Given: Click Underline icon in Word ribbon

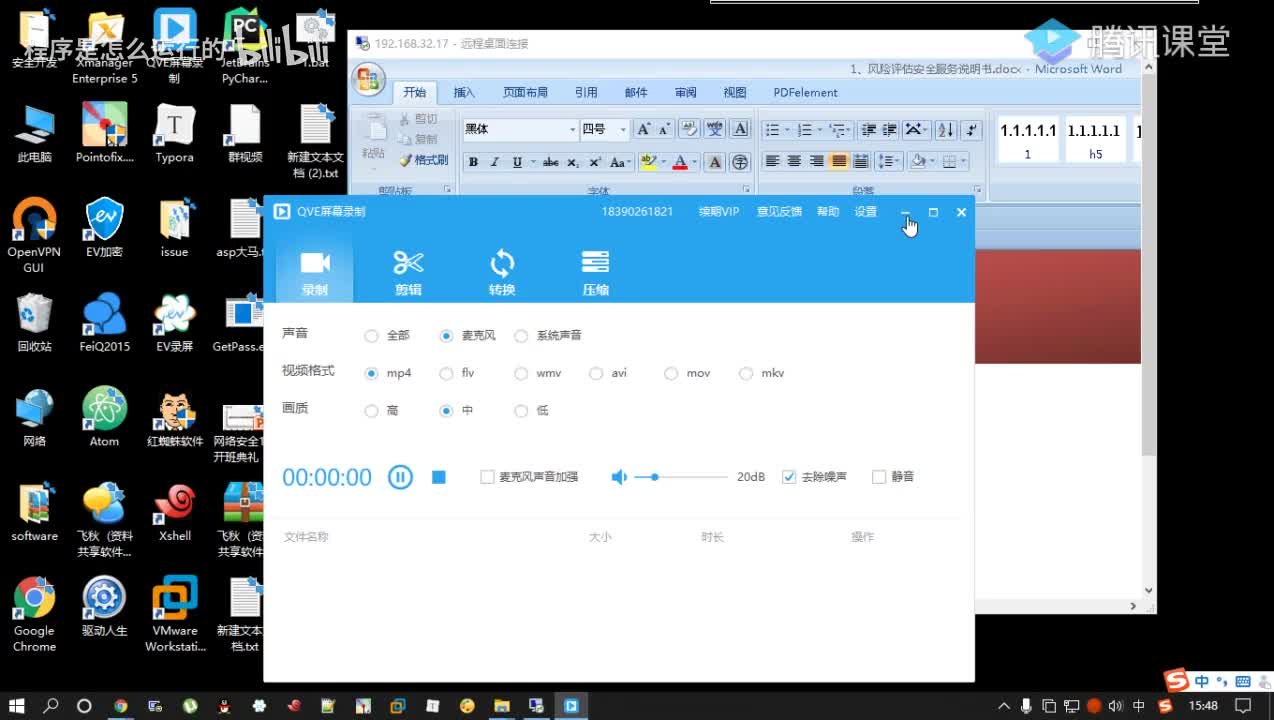Looking at the screenshot, I should (517, 162).
